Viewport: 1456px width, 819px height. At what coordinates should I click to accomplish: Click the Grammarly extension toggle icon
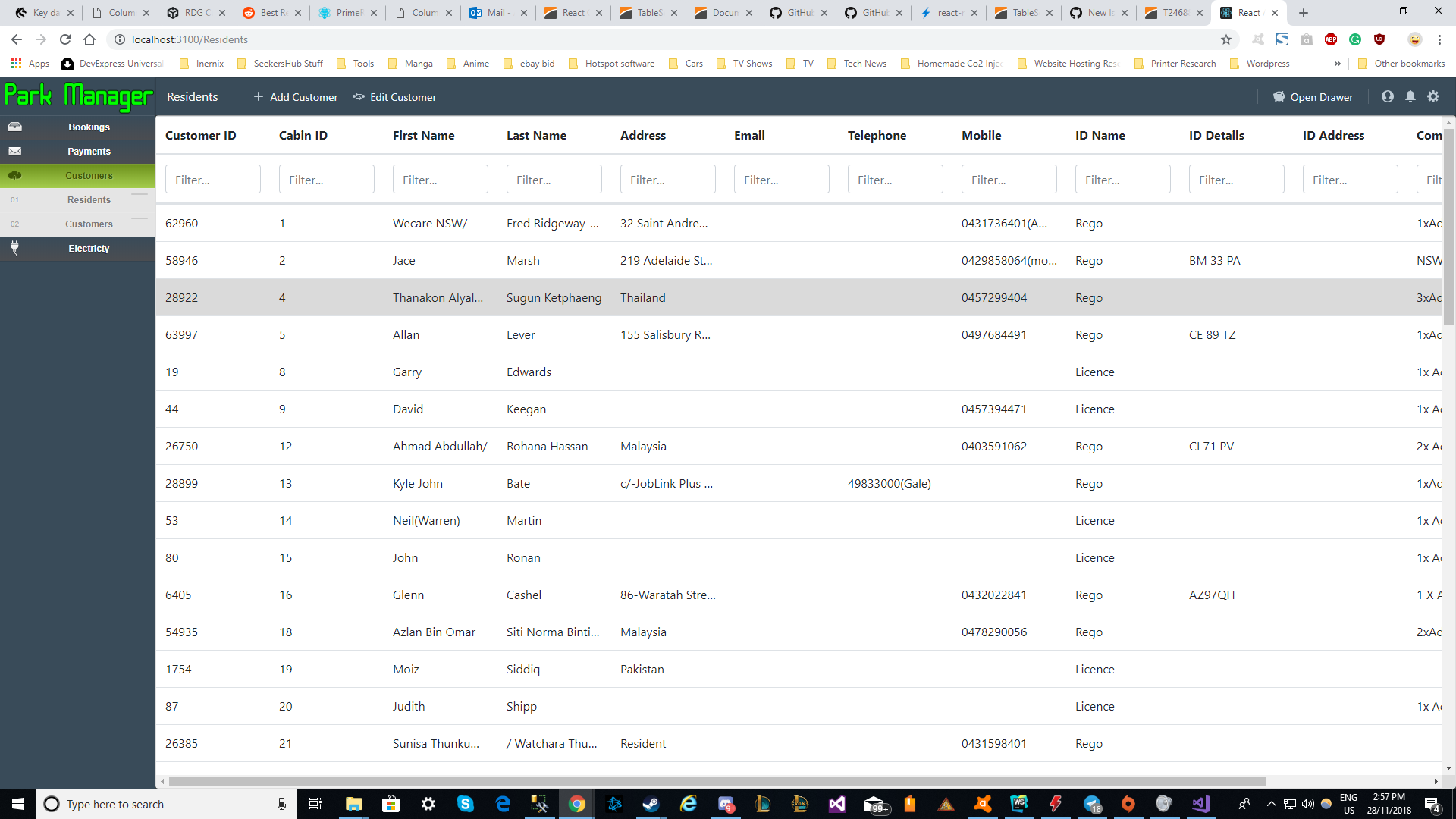click(x=1355, y=39)
